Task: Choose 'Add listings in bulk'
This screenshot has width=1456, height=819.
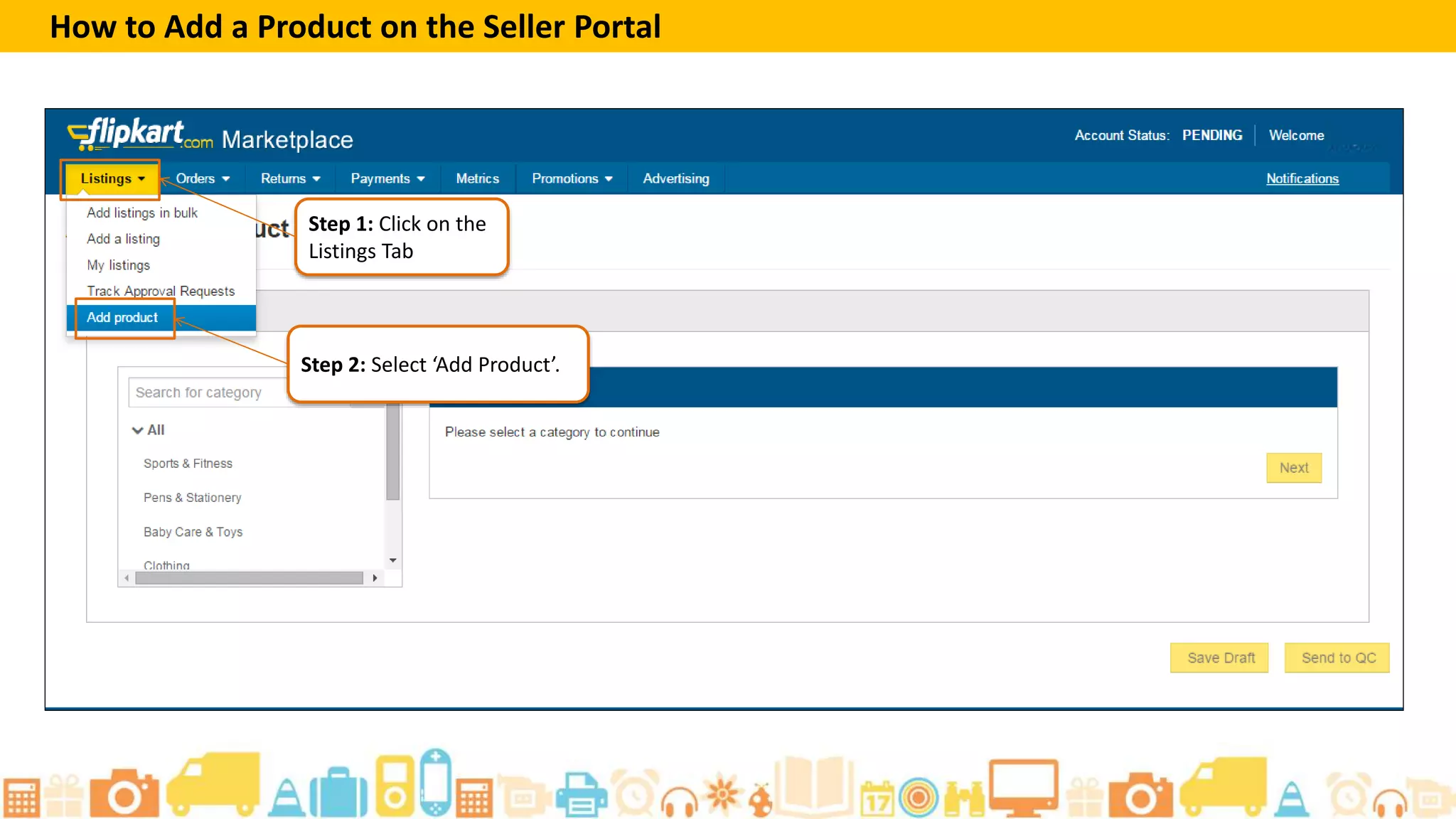Action: [142, 213]
